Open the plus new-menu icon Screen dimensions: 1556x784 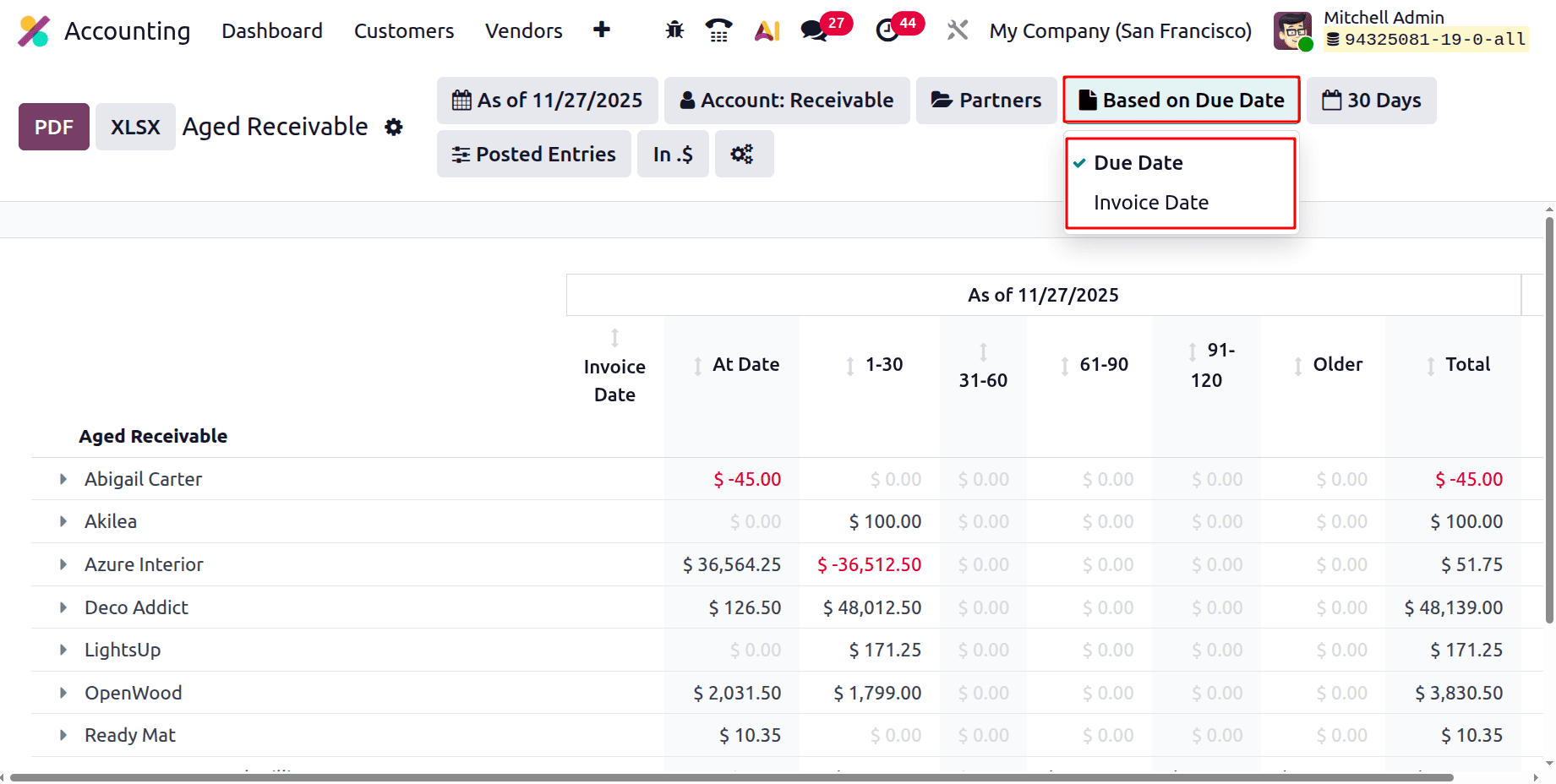tap(602, 30)
